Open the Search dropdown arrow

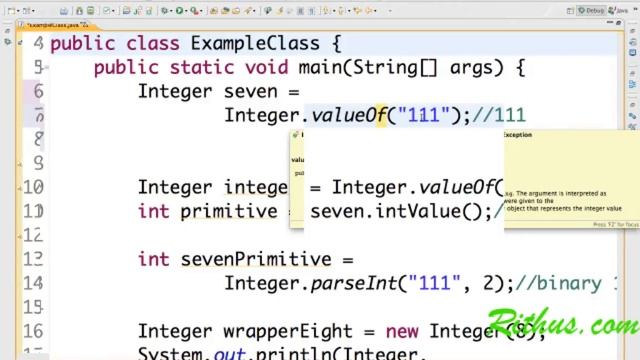click(x=254, y=11)
